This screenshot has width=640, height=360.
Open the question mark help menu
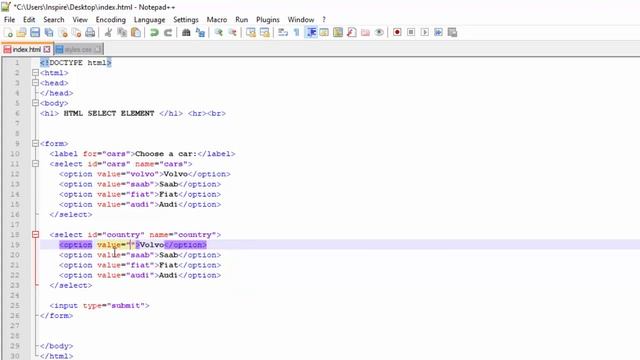pos(324,20)
